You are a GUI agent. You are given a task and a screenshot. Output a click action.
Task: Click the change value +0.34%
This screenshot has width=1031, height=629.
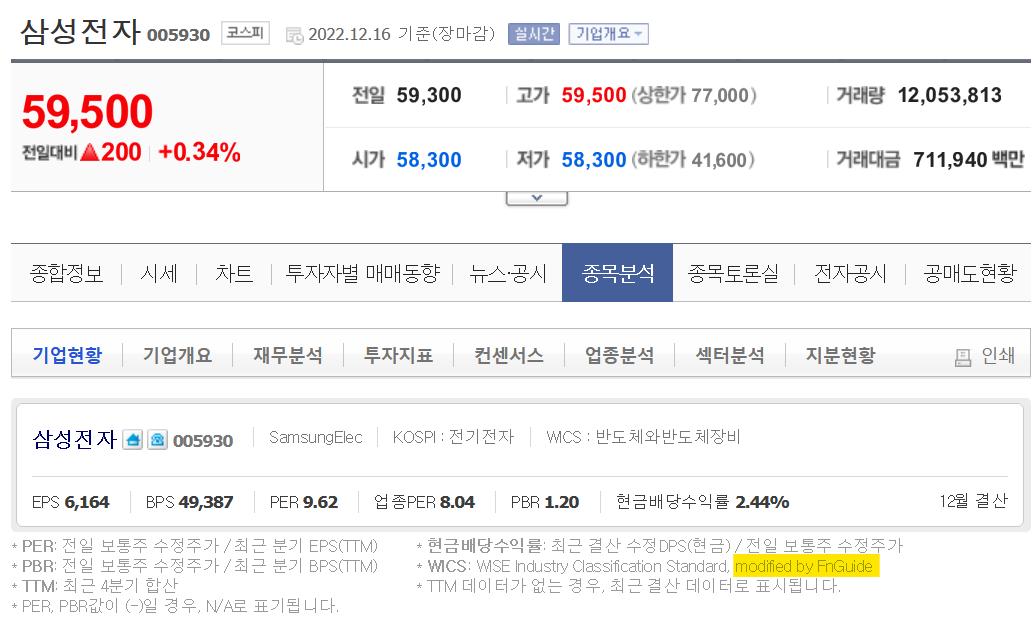(199, 152)
